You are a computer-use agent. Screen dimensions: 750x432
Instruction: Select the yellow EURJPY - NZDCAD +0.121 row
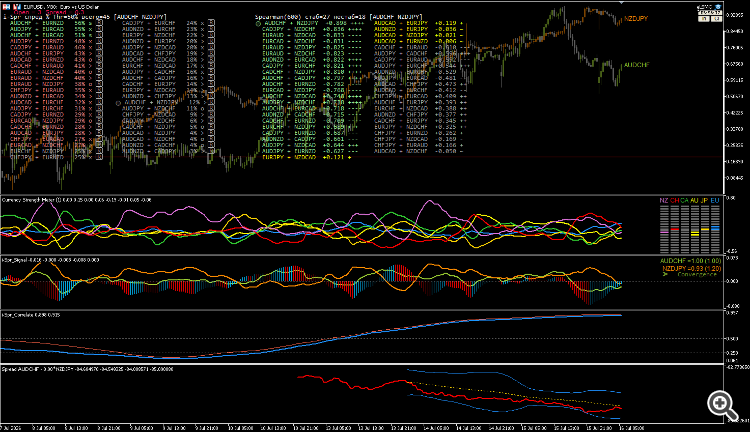(307, 157)
